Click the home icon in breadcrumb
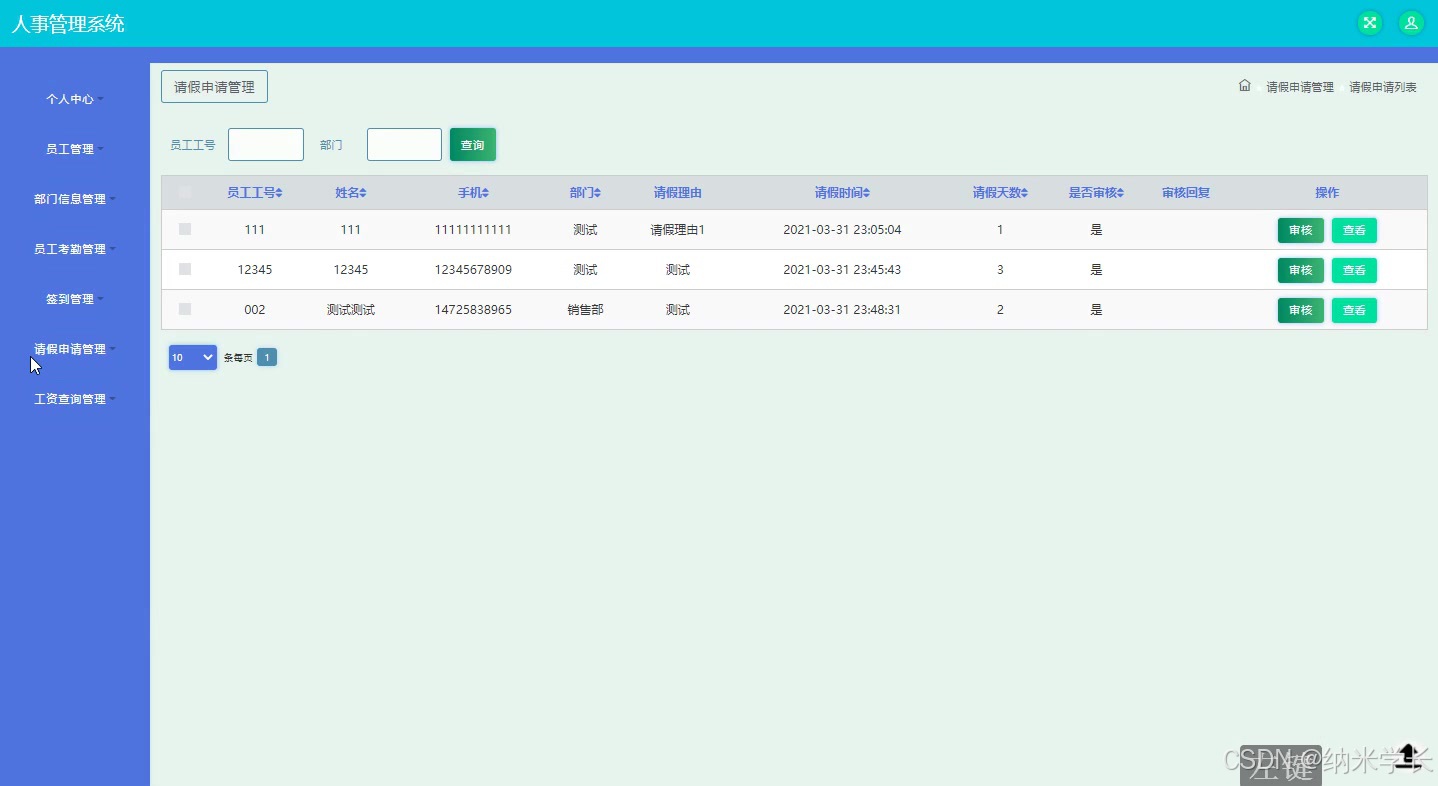1438x786 pixels. [x=1245, y=86]
